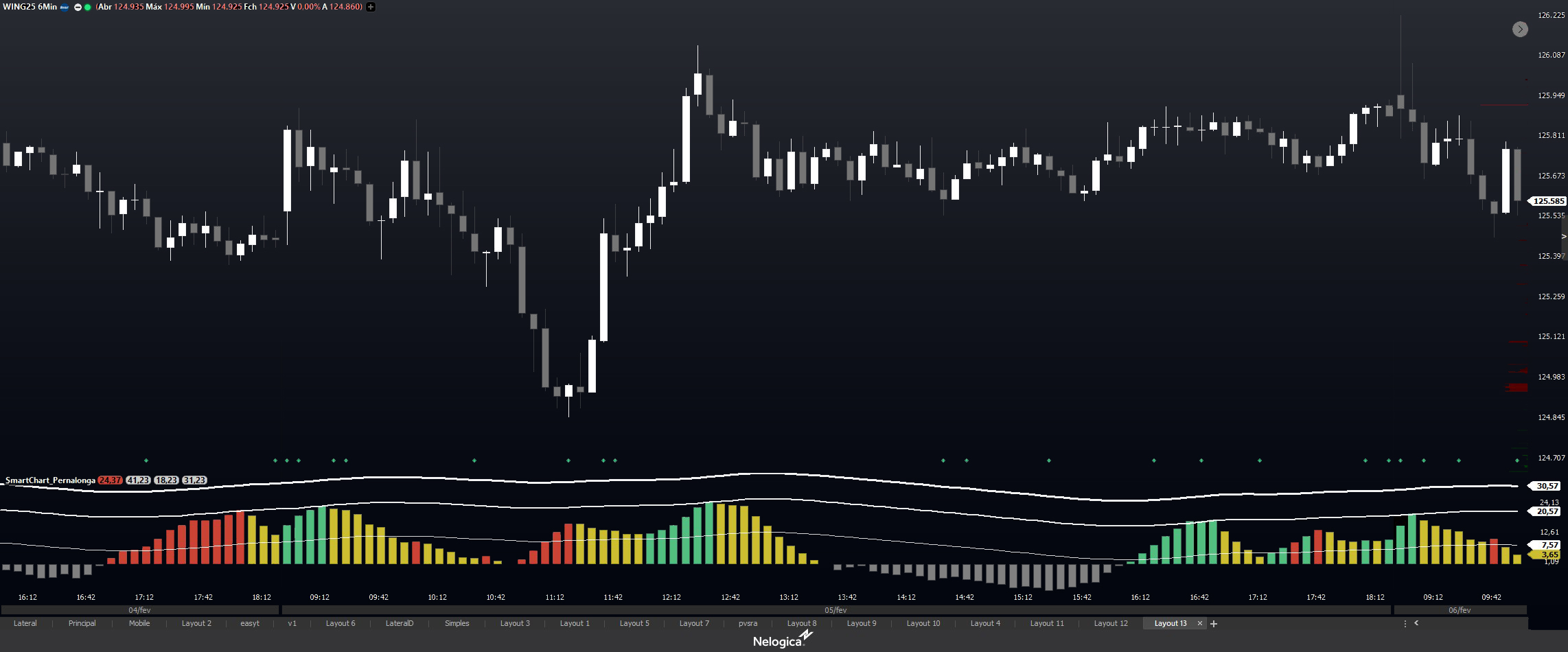Select the easyt layout tab

coord(250,624)
